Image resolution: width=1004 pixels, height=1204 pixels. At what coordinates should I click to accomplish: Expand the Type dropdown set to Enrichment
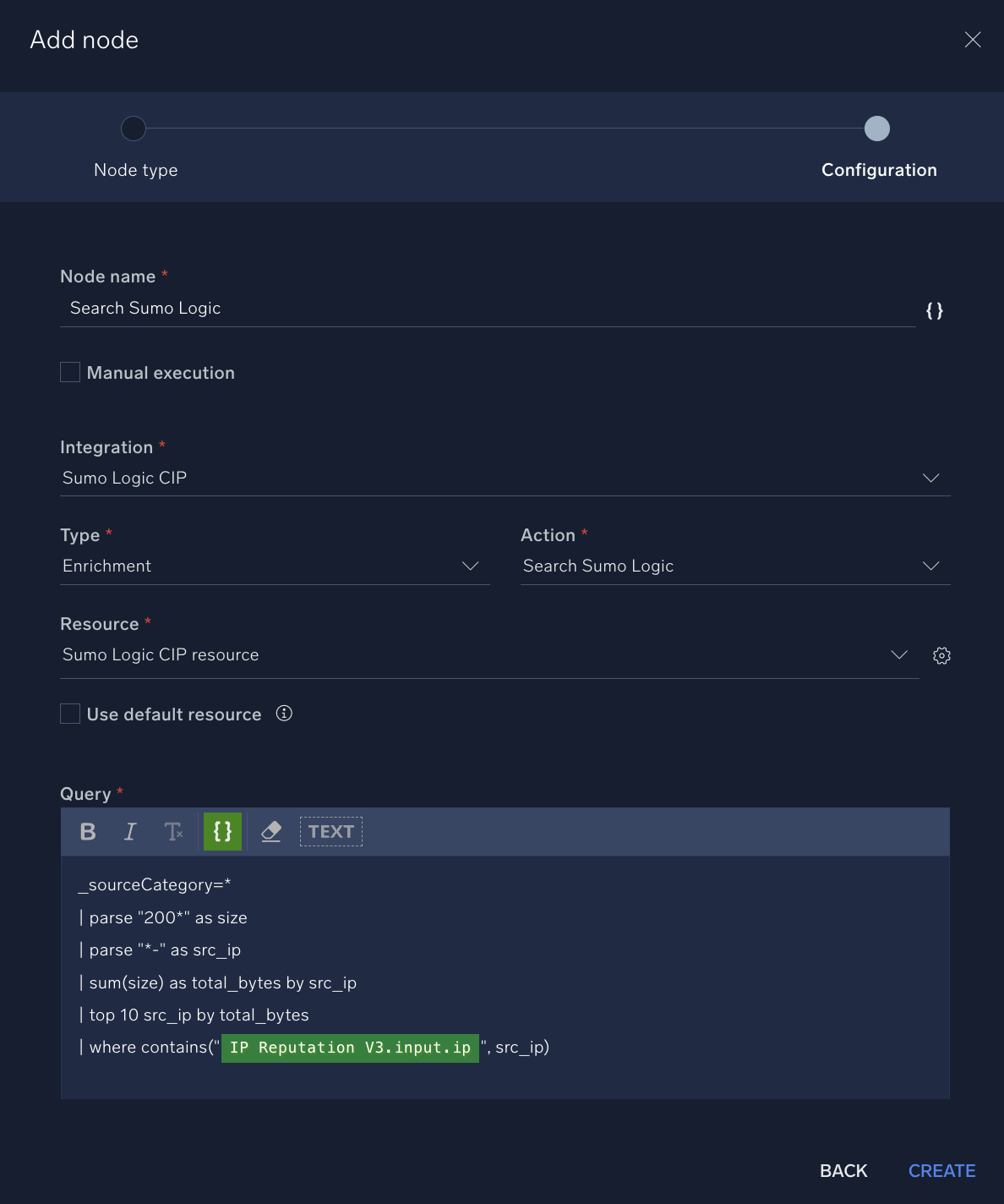coord(471,566)
